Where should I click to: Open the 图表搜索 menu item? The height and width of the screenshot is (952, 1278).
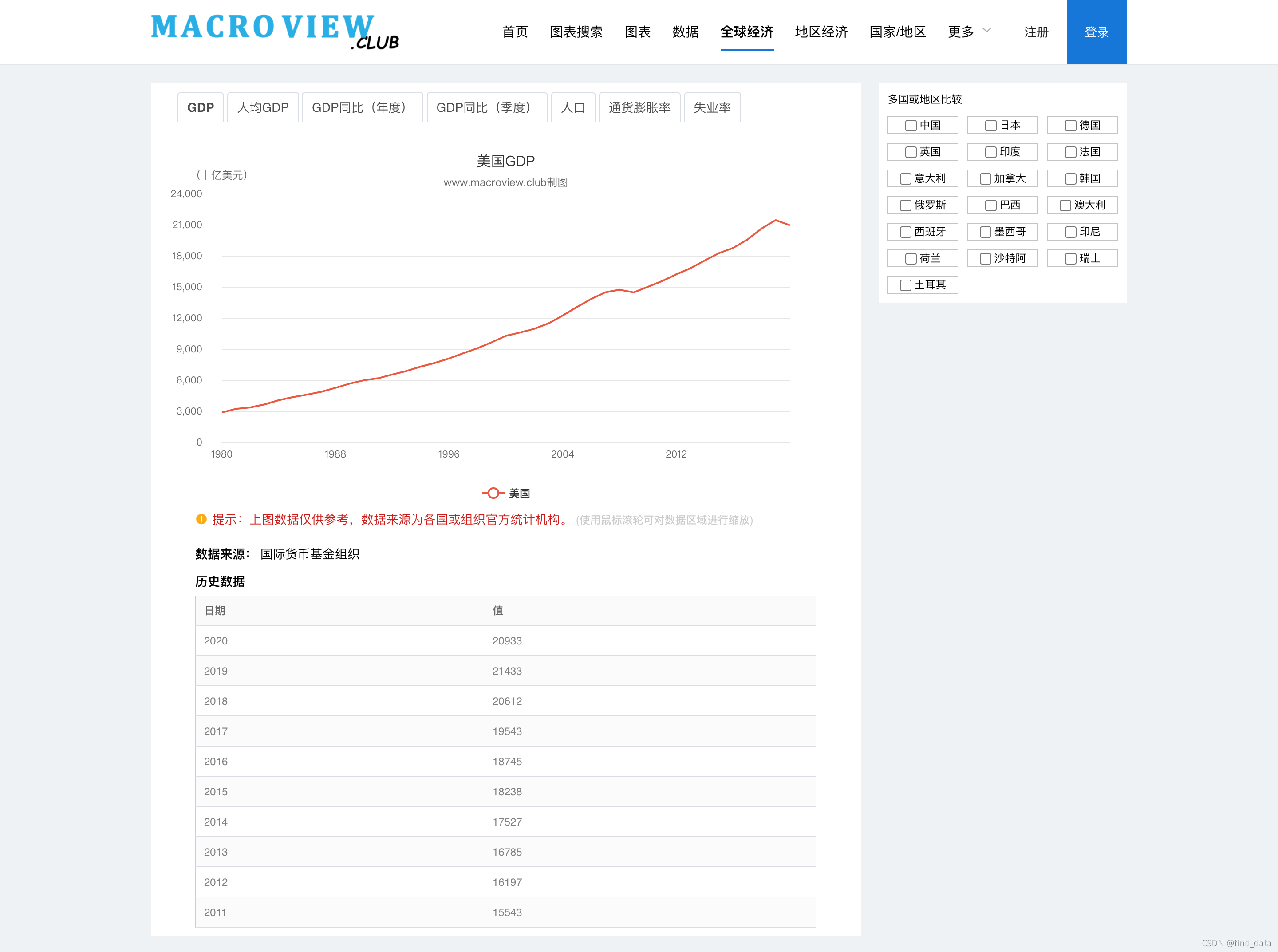pyautogui.click(x=576, y=32)
